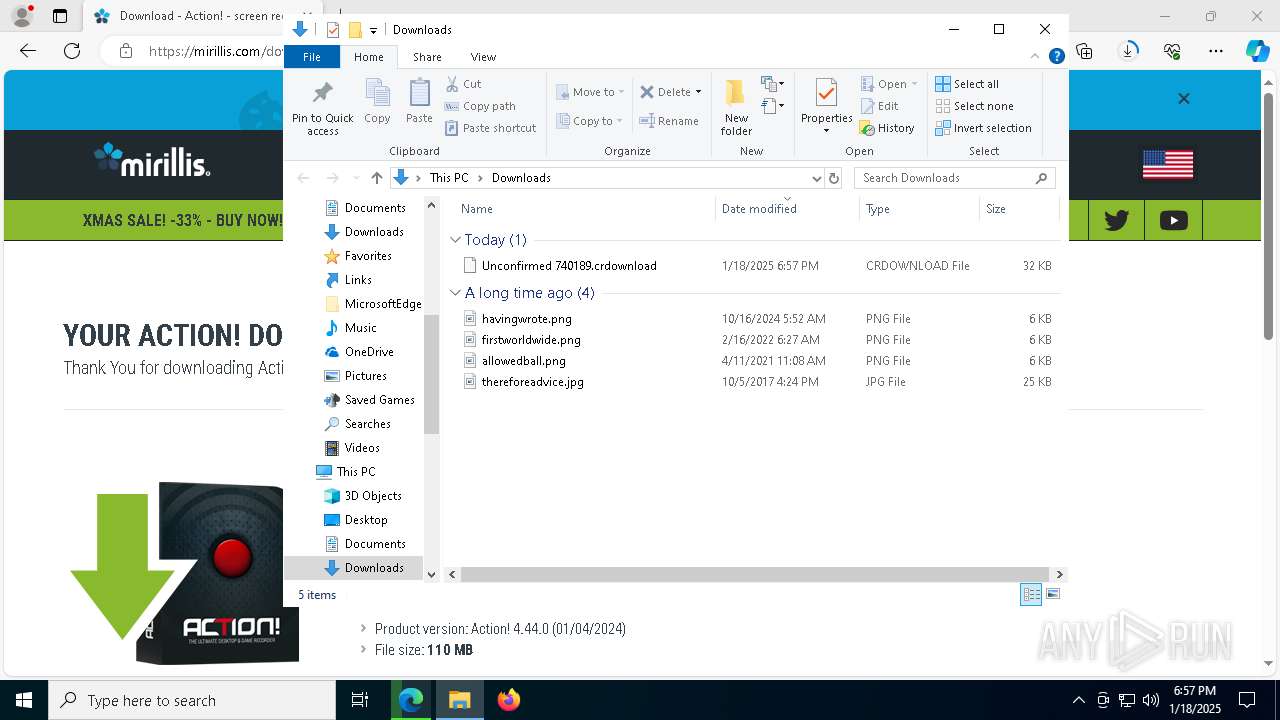Click Invert selection

click(x=984, y=128)
